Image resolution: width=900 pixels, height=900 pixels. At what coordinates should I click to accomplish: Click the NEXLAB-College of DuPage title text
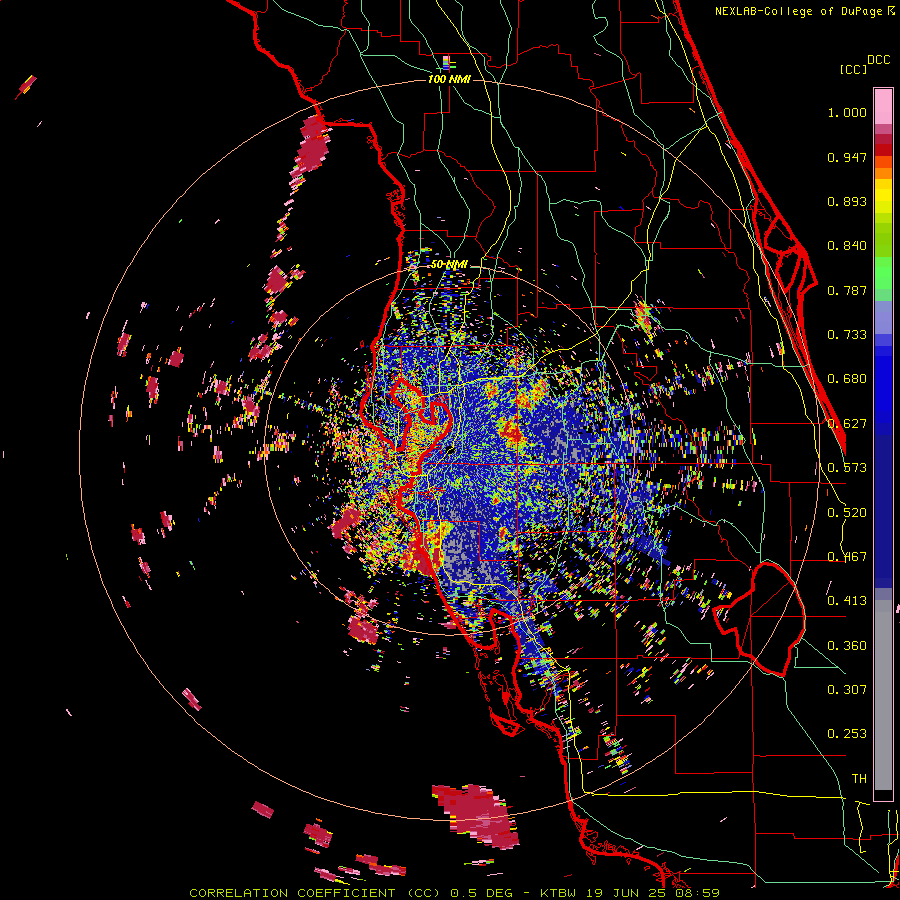[801, 11]
